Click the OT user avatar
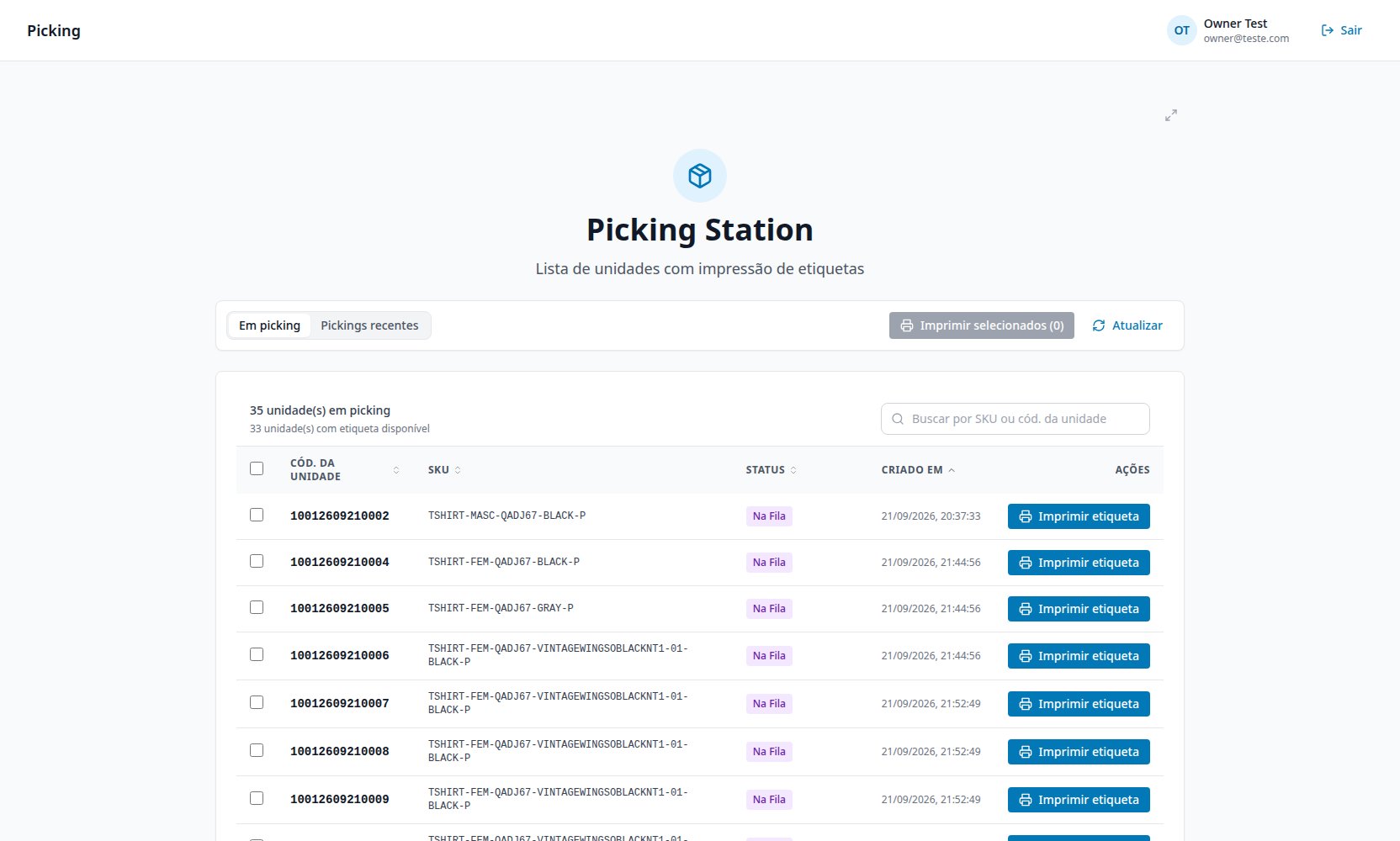 [x=1181, y=30]
